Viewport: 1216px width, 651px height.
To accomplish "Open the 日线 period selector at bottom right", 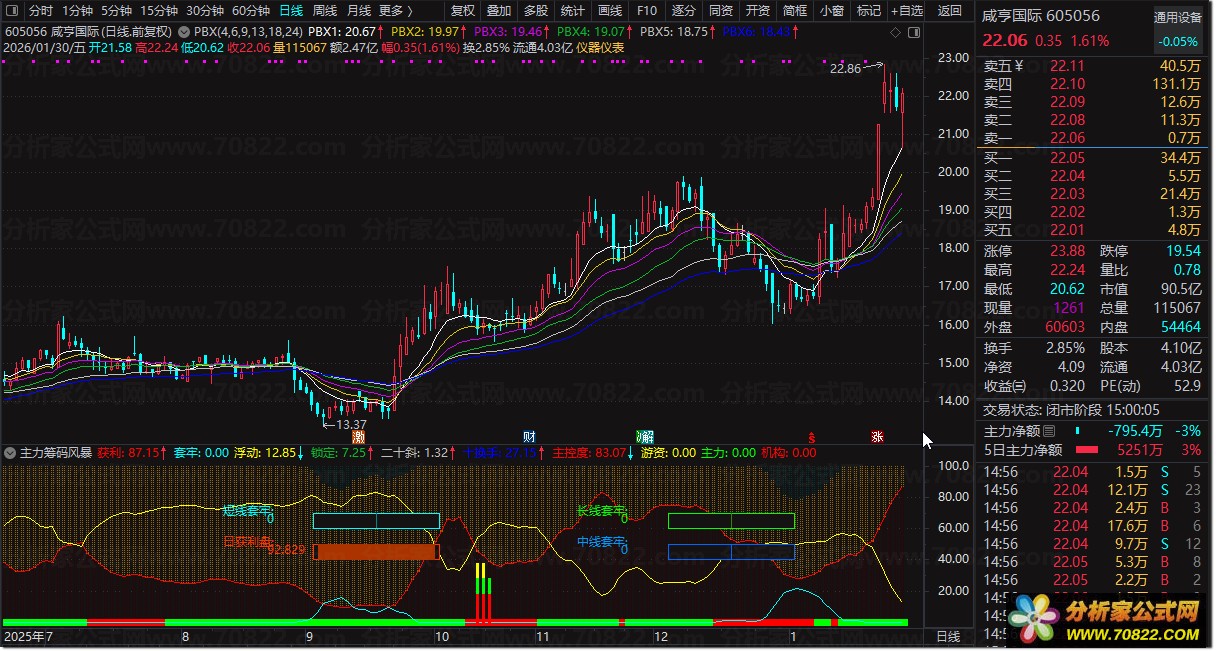I will click(x=947, y=637).
